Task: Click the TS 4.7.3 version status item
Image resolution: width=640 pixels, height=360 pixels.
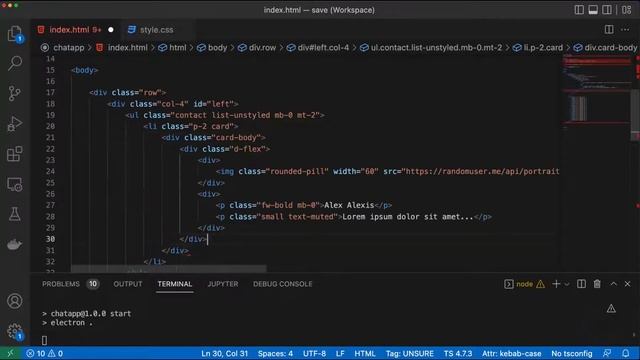Action: pos(458,353)
